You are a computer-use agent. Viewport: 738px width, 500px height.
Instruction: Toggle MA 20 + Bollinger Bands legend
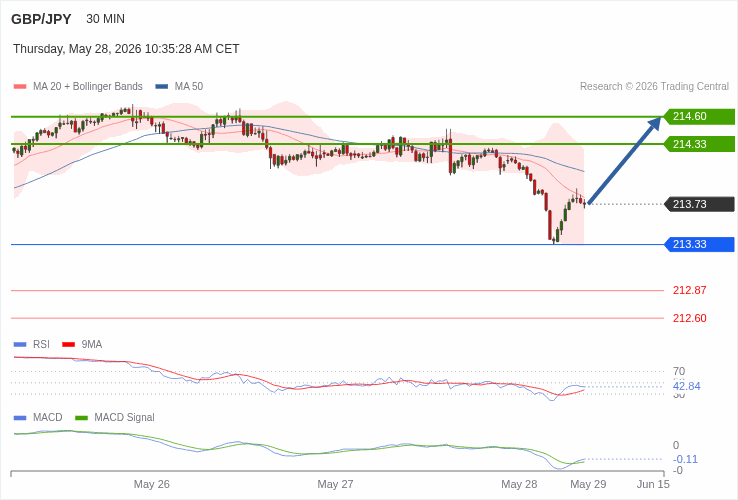pos(78,86)
